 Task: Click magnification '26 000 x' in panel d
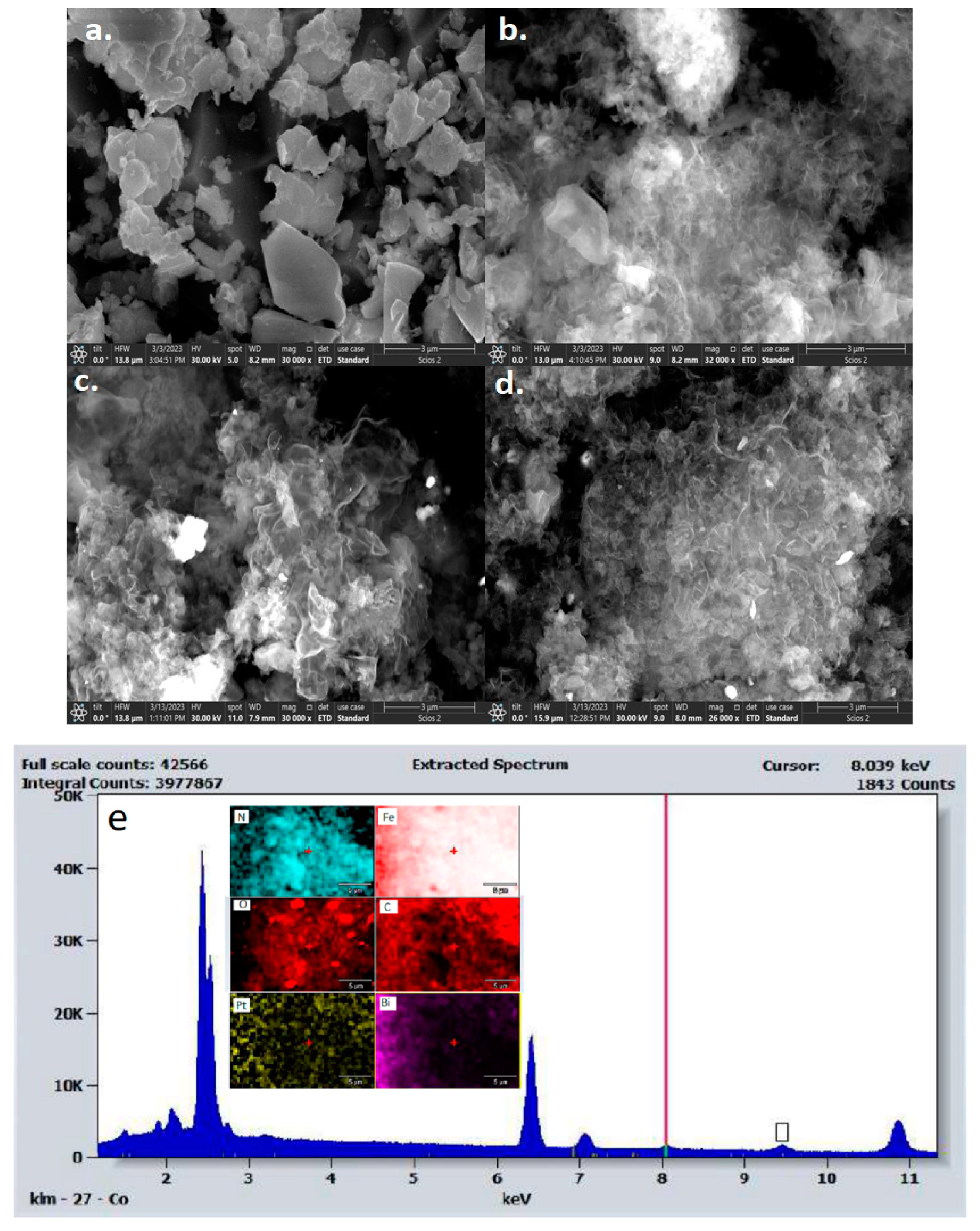(x=724, y=718)
